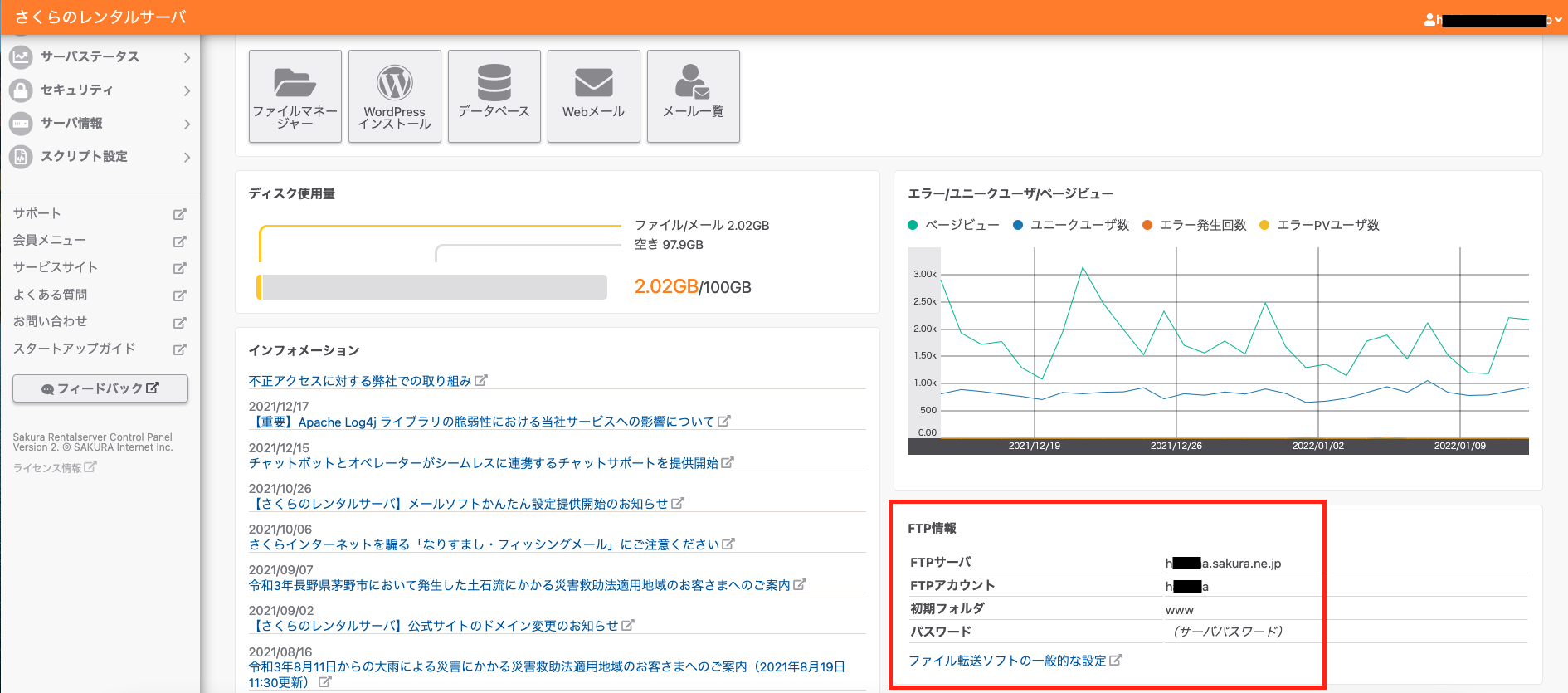Click the サーバステータス chart icon
This screenshot has width=1568, height=693.
[21, 56]
